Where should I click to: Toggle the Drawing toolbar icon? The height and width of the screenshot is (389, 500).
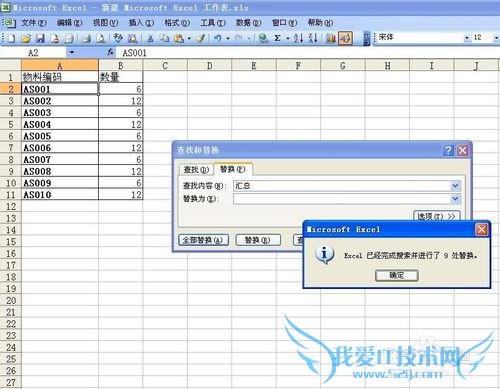point(345,38)
